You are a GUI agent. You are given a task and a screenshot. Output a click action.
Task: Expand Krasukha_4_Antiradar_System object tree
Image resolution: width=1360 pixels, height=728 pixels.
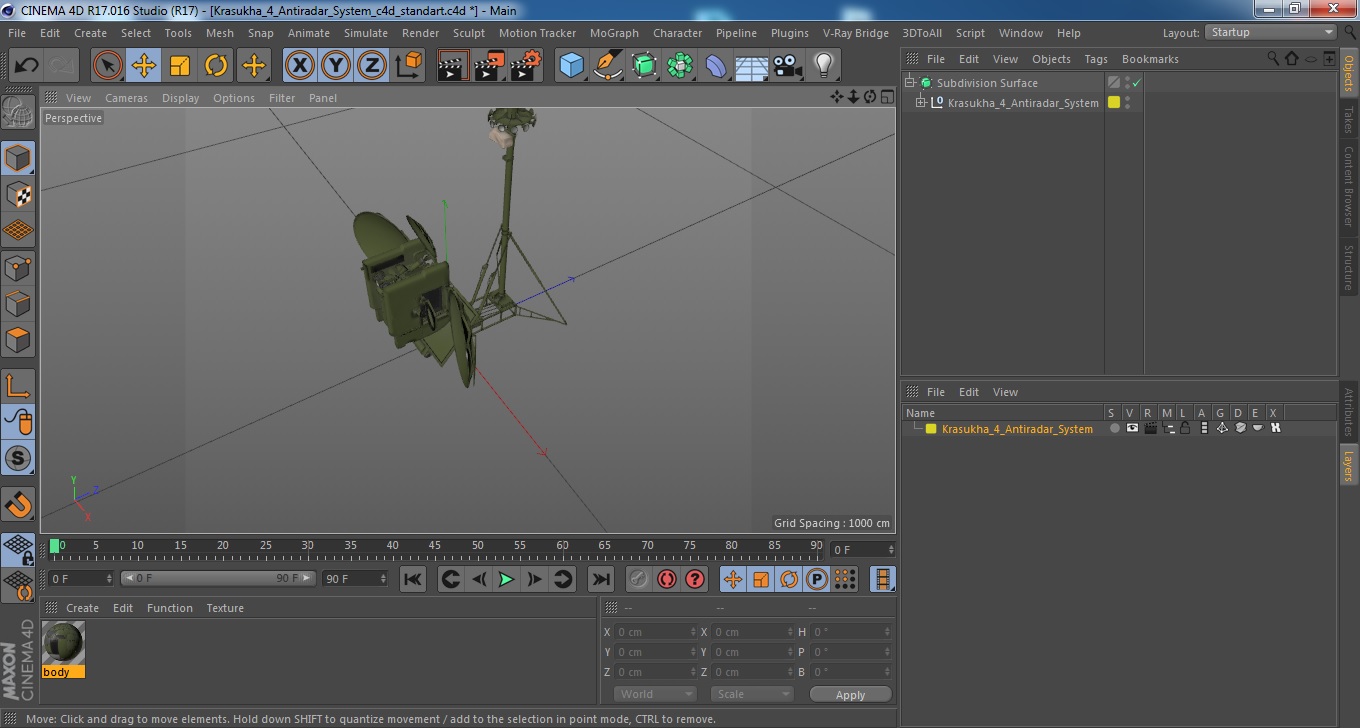[921, 103]
